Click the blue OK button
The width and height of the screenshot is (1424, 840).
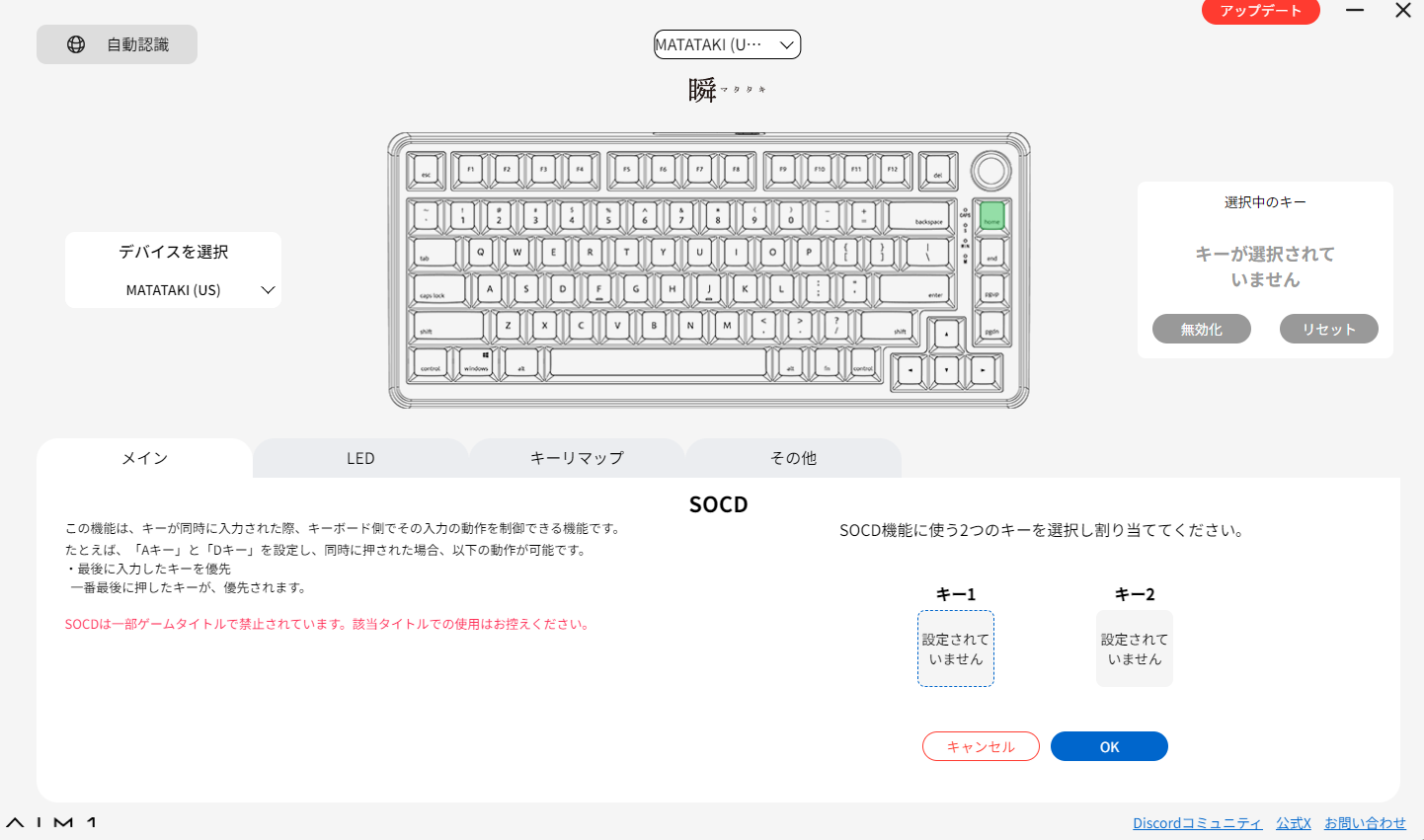click(x=1109, y=746)
